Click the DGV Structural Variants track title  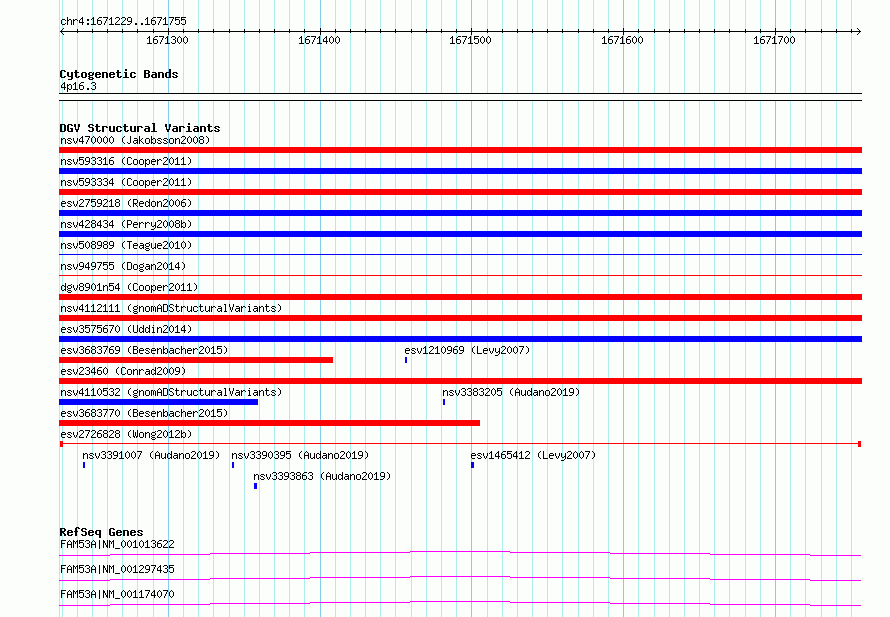[140, 128]
